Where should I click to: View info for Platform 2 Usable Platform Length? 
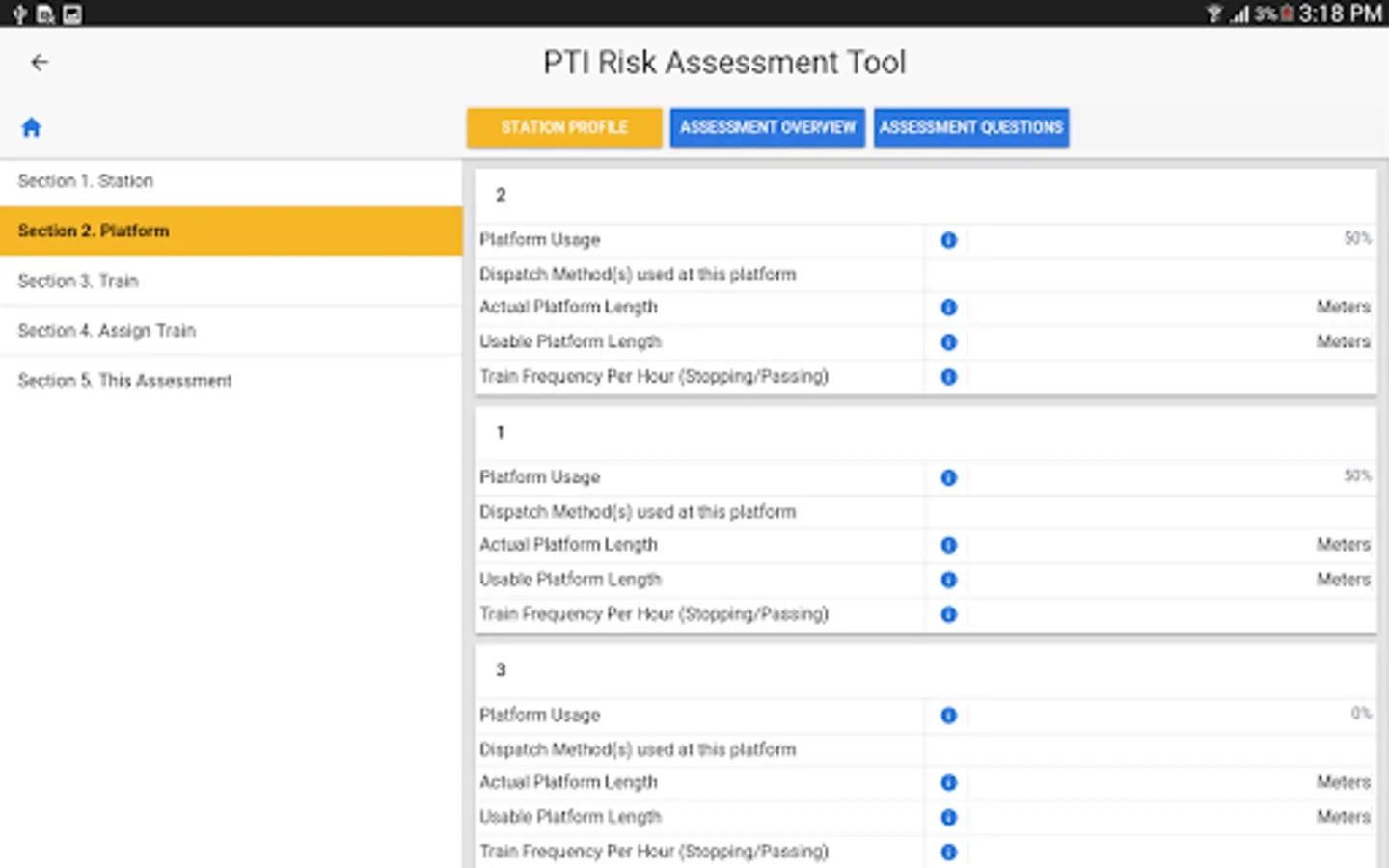[948, 342]
